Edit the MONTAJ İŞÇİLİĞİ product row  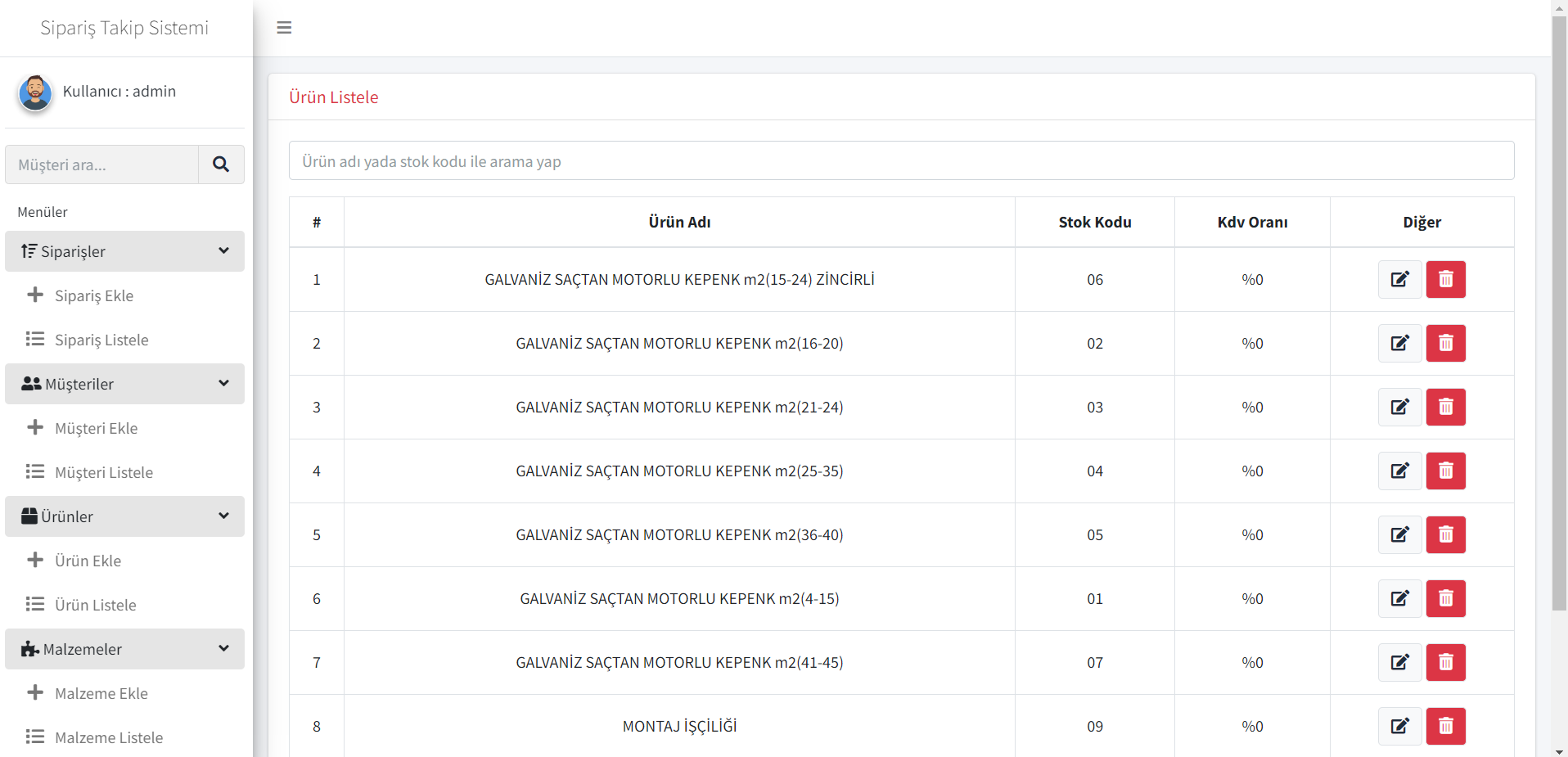click(x=1399, y=726)
